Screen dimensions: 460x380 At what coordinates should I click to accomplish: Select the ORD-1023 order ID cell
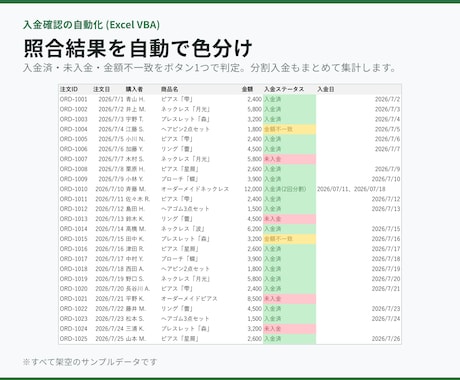pos(74,319)
